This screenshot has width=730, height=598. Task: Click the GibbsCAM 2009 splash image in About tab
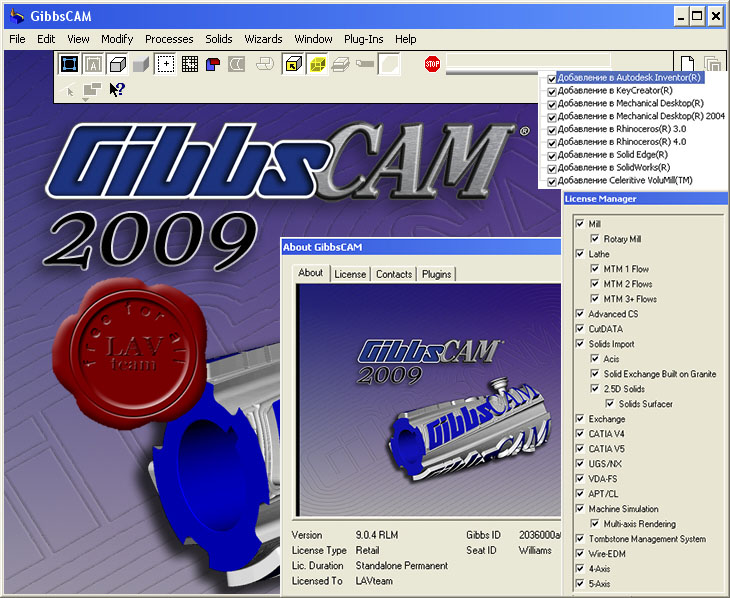tap(429, 400)
